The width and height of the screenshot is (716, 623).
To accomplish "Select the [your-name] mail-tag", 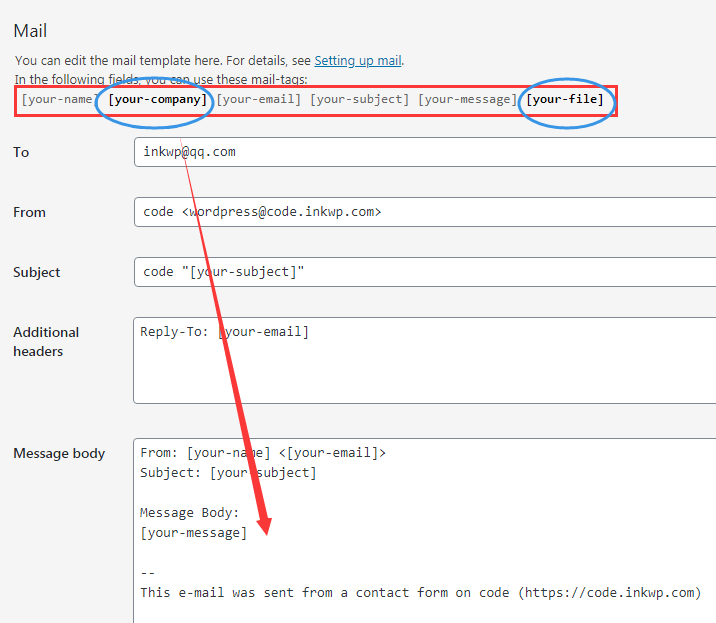I will 59,99.
